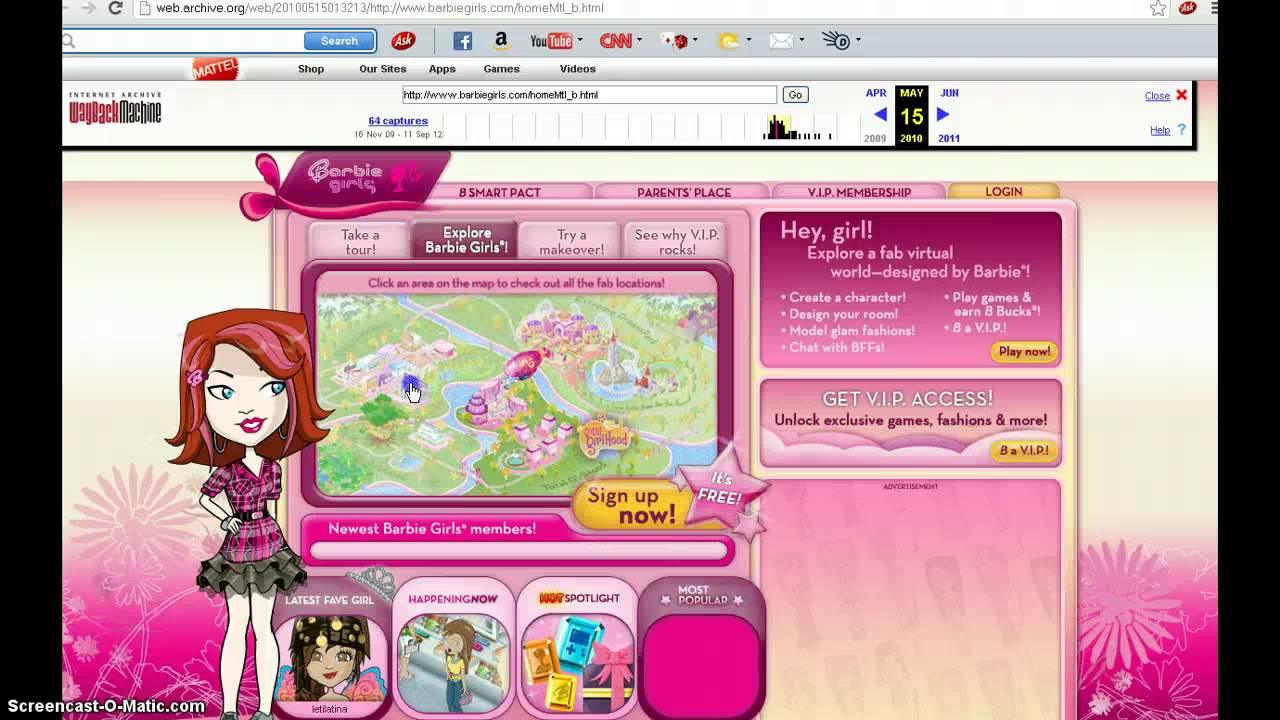This screenshot has height=720, width=1280.
Task: Reload the page with the refresh icon
Action: 115,8
